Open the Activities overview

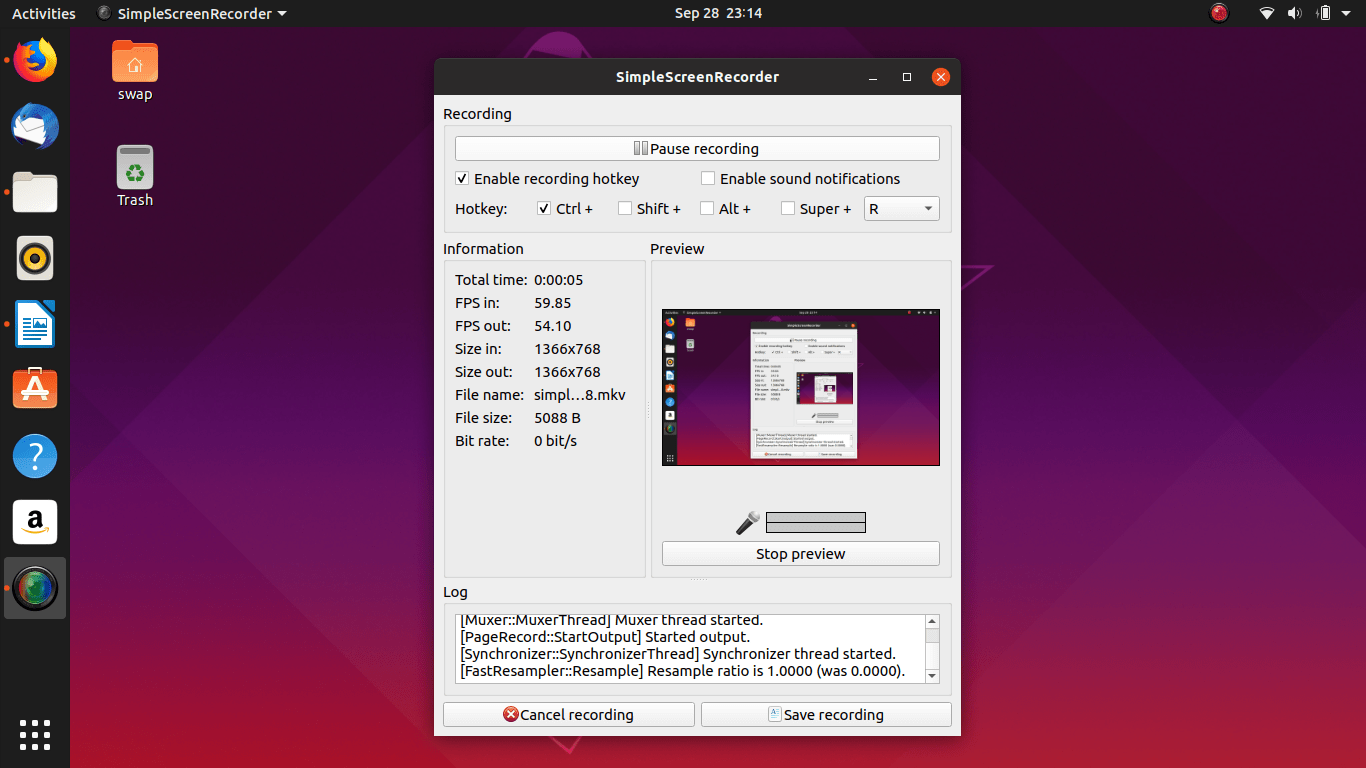tap(43, 13)
